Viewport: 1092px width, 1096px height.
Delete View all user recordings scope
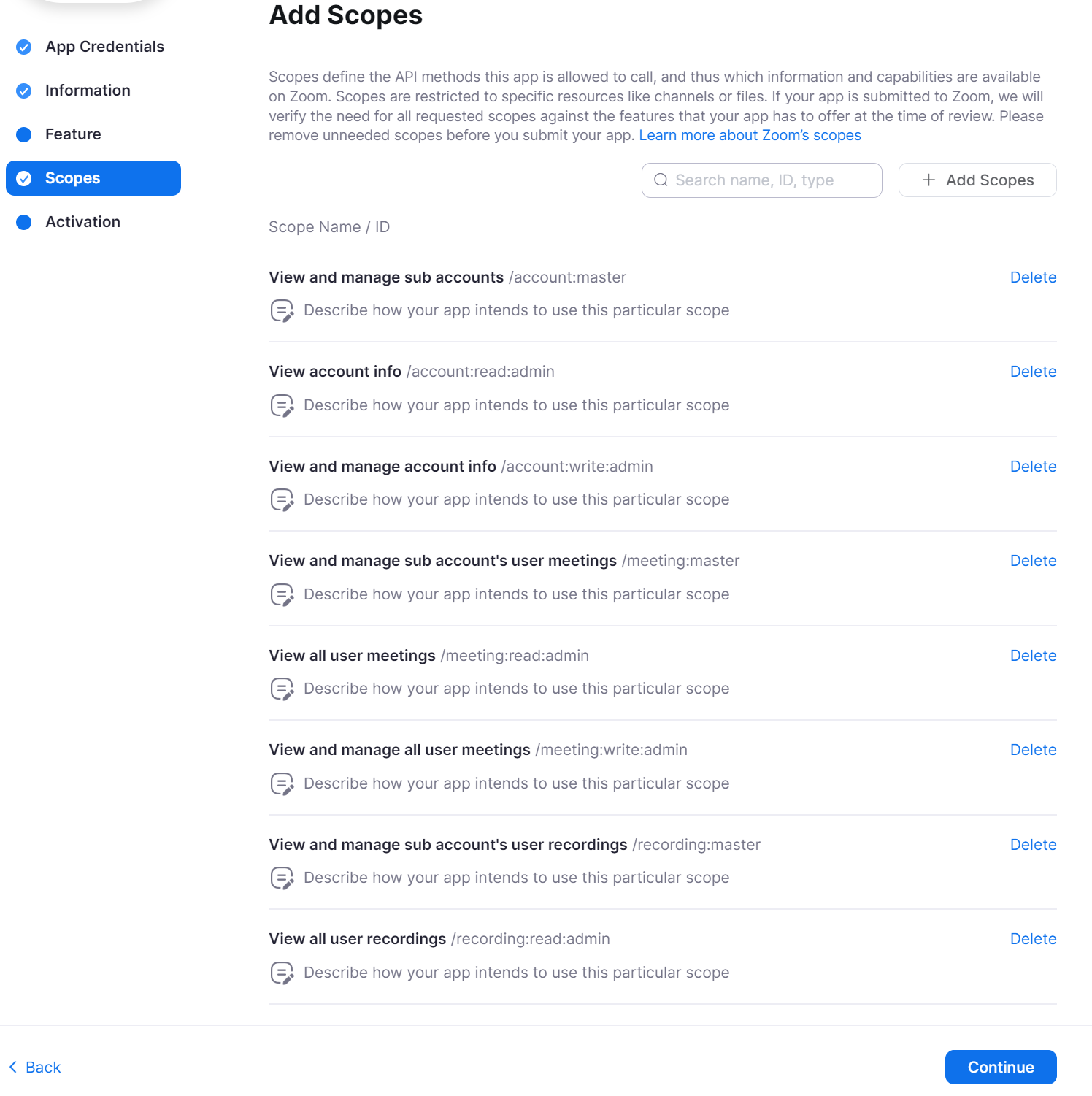(x=1033, y=938)
